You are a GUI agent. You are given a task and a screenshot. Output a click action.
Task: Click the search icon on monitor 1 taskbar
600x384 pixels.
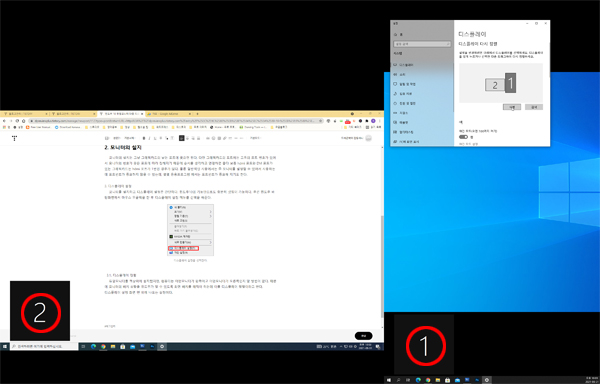click(x=398, y=380)
